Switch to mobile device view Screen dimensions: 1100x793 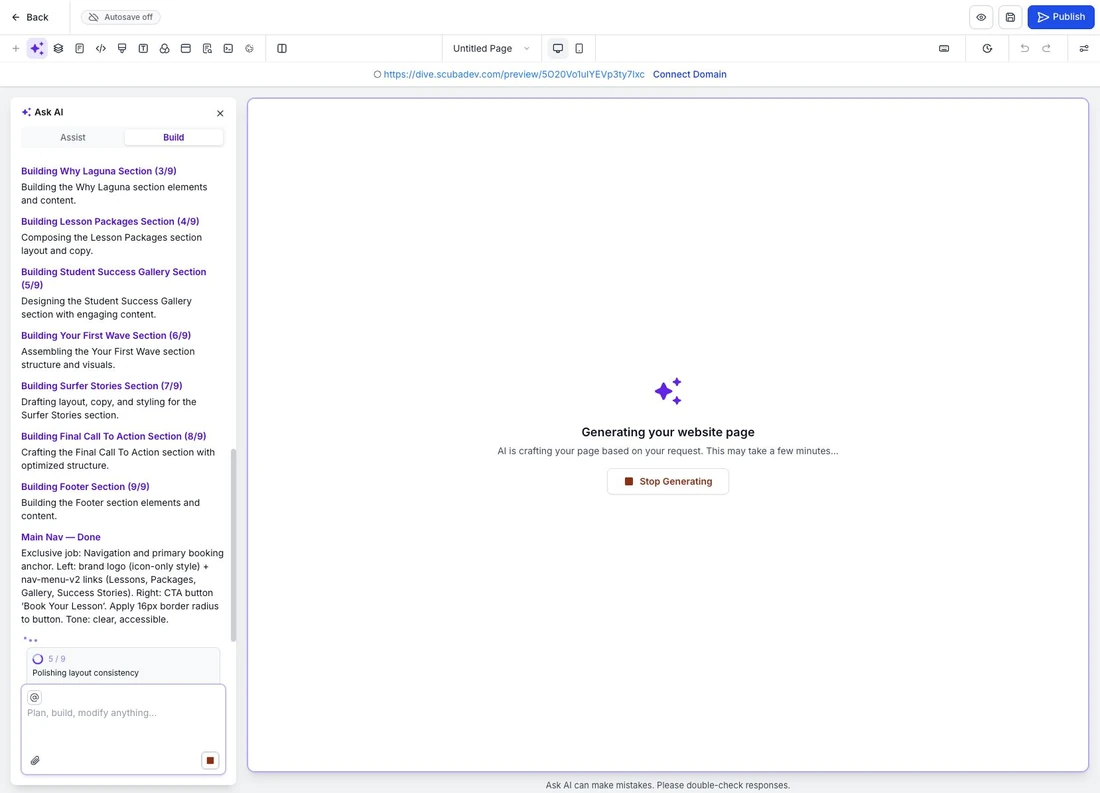pyautogui.click(x=579, y=48)
